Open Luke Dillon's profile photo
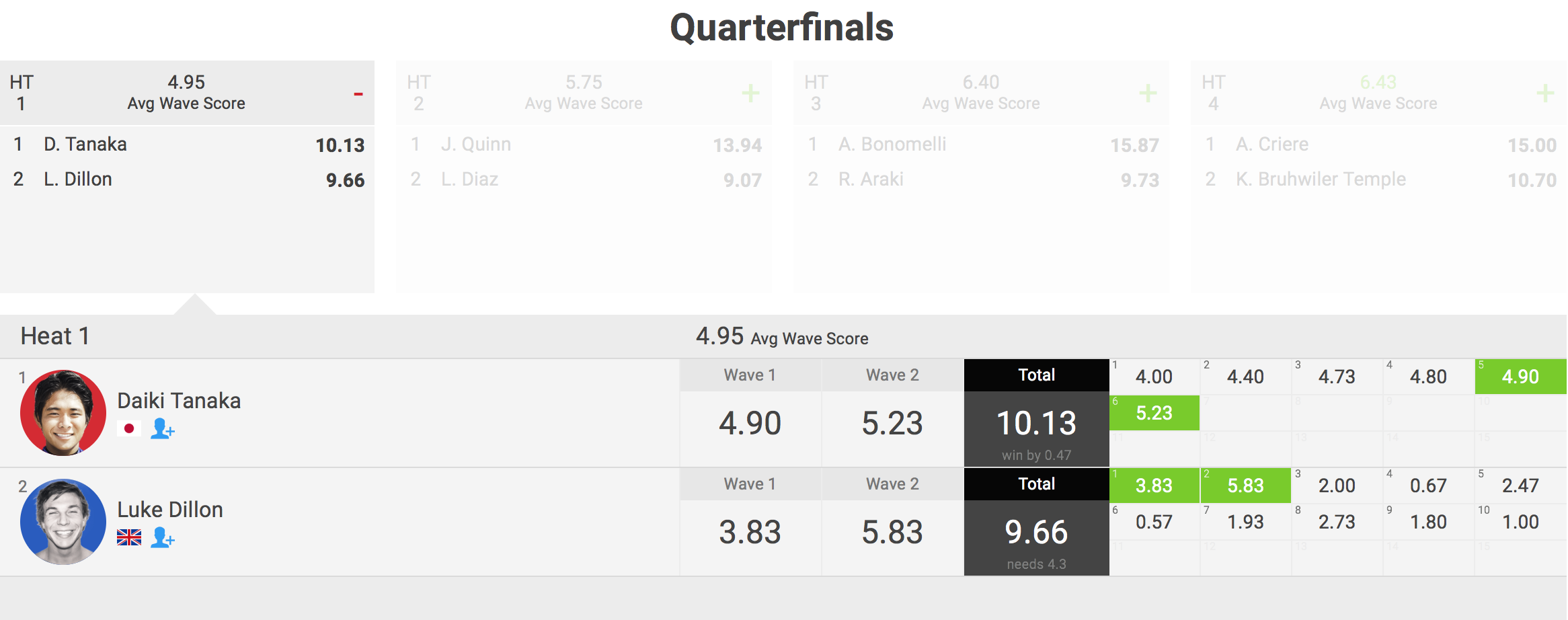 pyautogui.click(x=63, y=522)
